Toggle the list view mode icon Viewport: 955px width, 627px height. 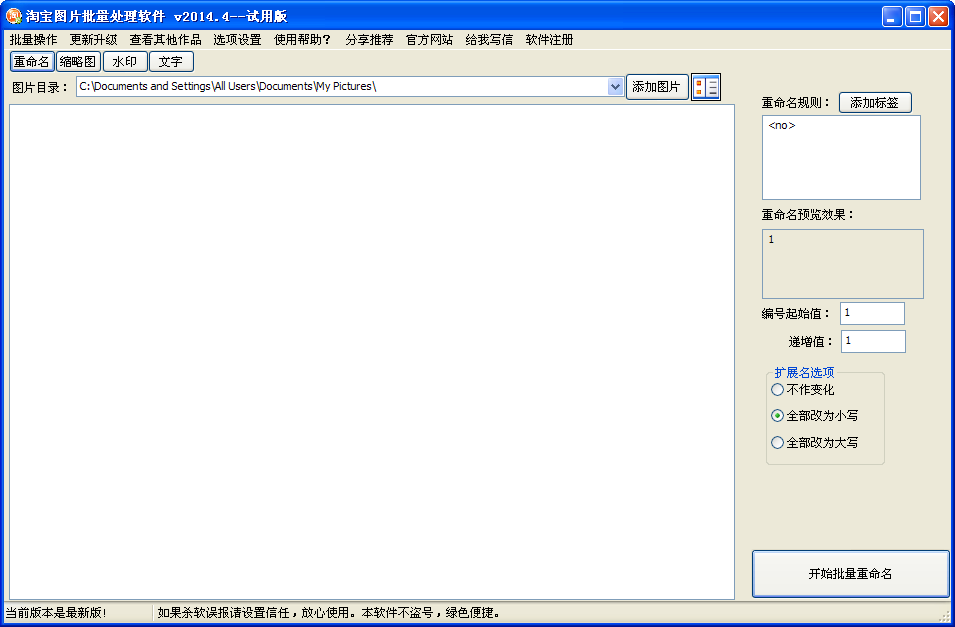pos(706,87)
